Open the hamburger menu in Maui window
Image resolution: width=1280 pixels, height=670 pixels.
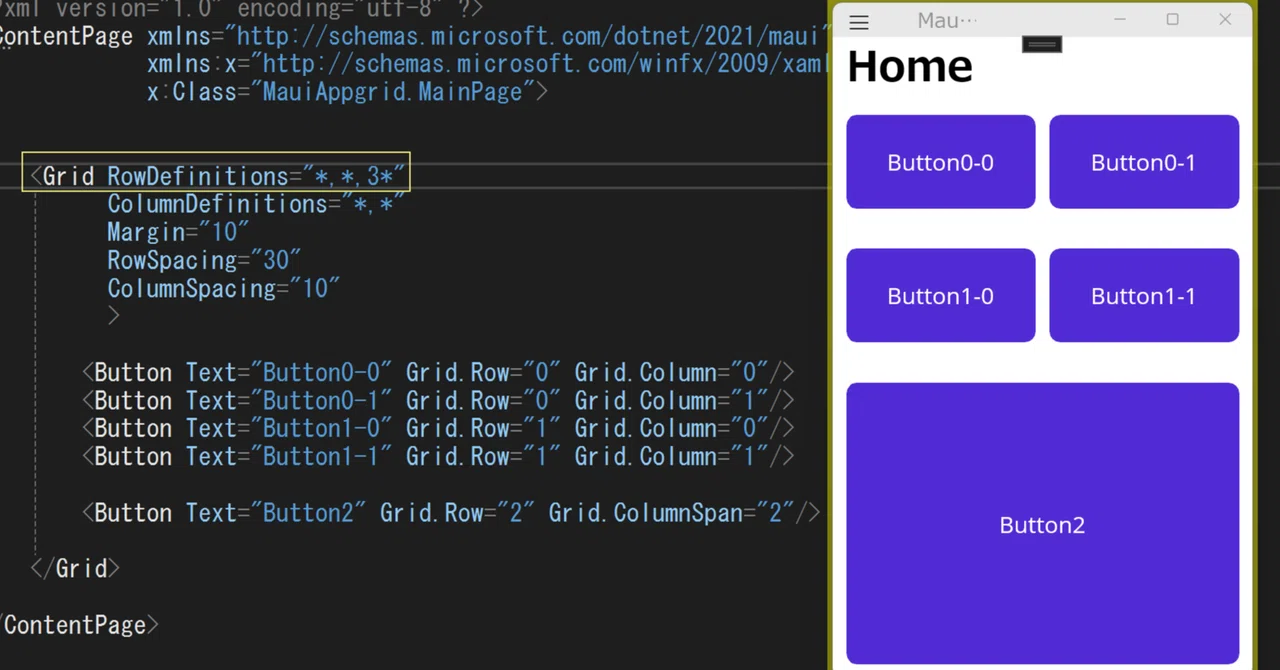click(x=858, y=21)
